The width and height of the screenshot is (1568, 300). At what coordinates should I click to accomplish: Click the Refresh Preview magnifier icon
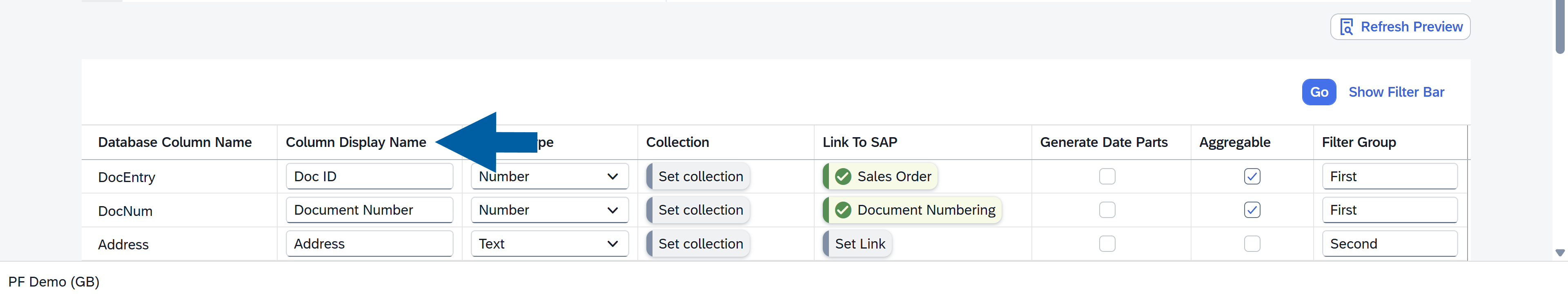[1346, 27]
